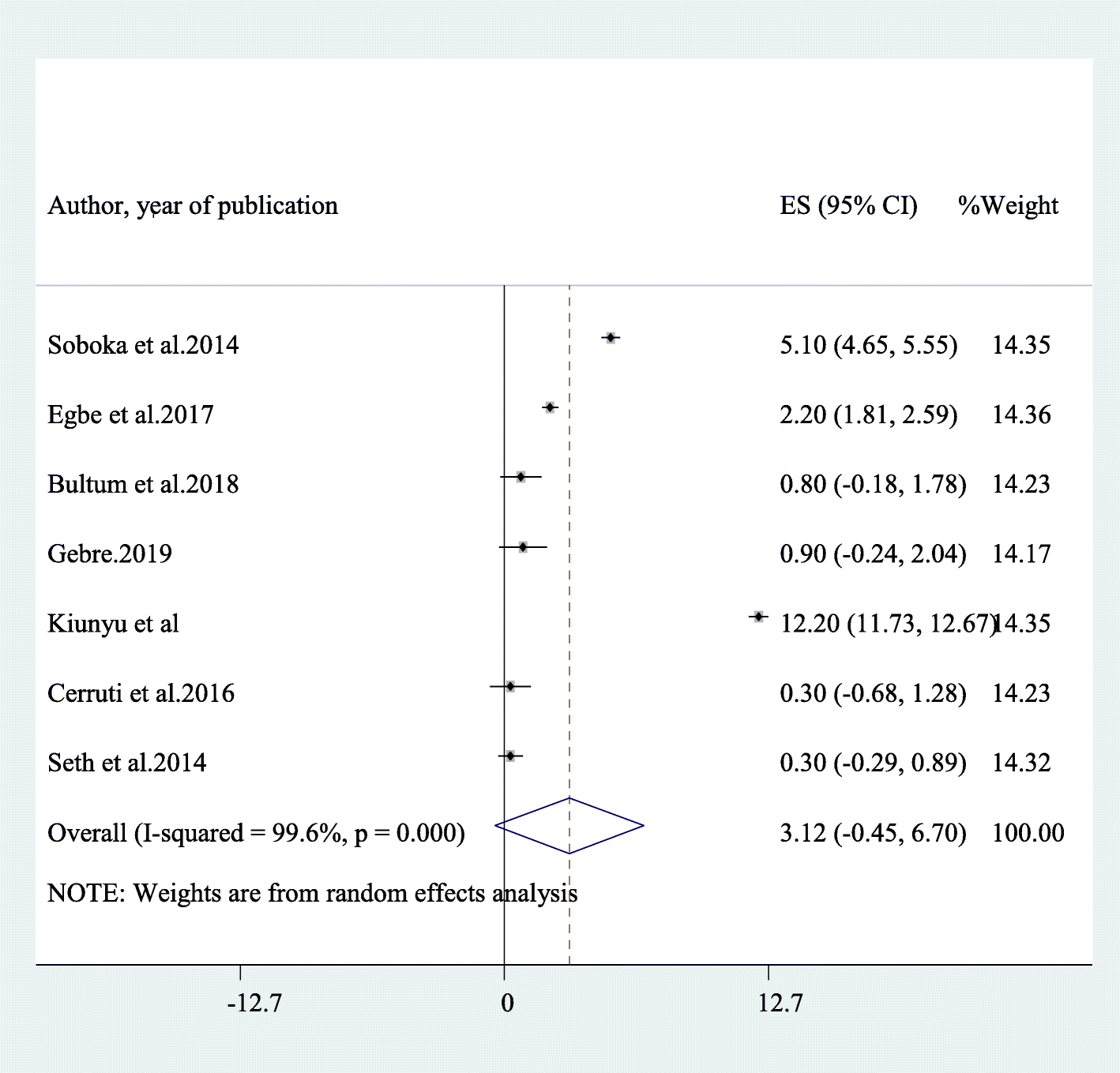Screen dimensions: 1120x1073
Task: Select the Cerruti et al.2016 point estimate marker
Action: click(510, 686)
